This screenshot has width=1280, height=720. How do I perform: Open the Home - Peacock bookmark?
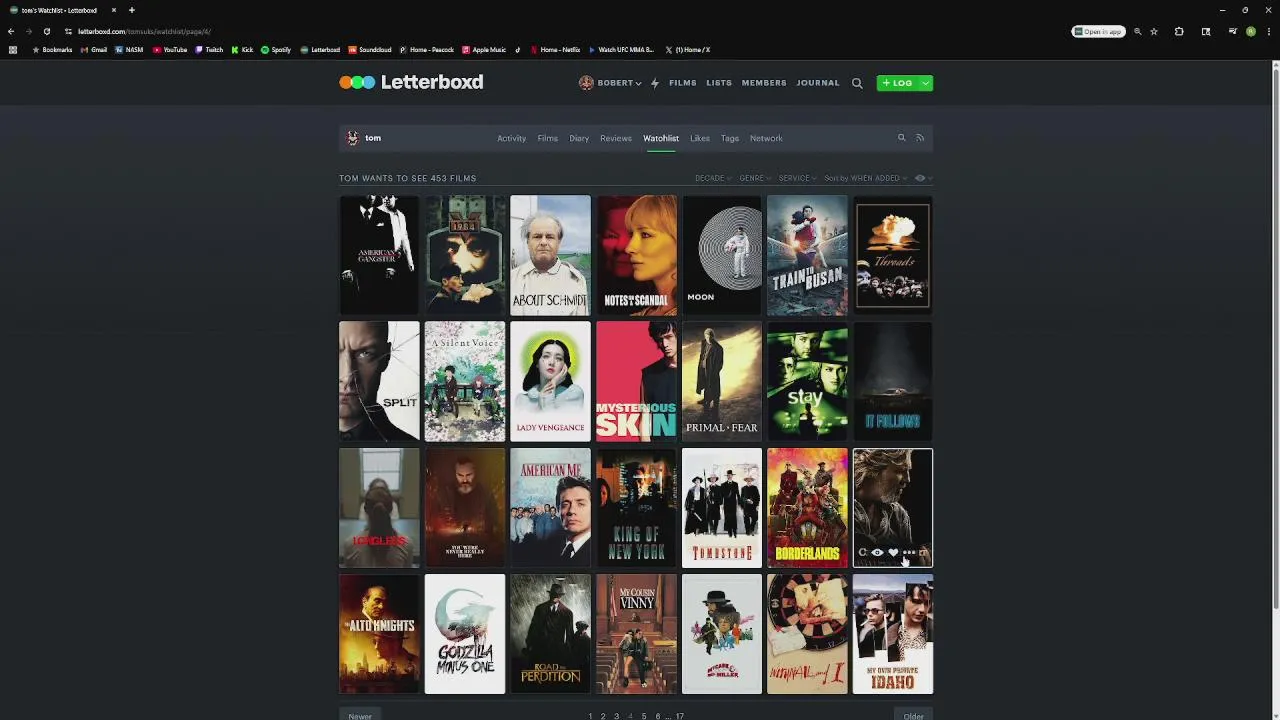(427, 50)
